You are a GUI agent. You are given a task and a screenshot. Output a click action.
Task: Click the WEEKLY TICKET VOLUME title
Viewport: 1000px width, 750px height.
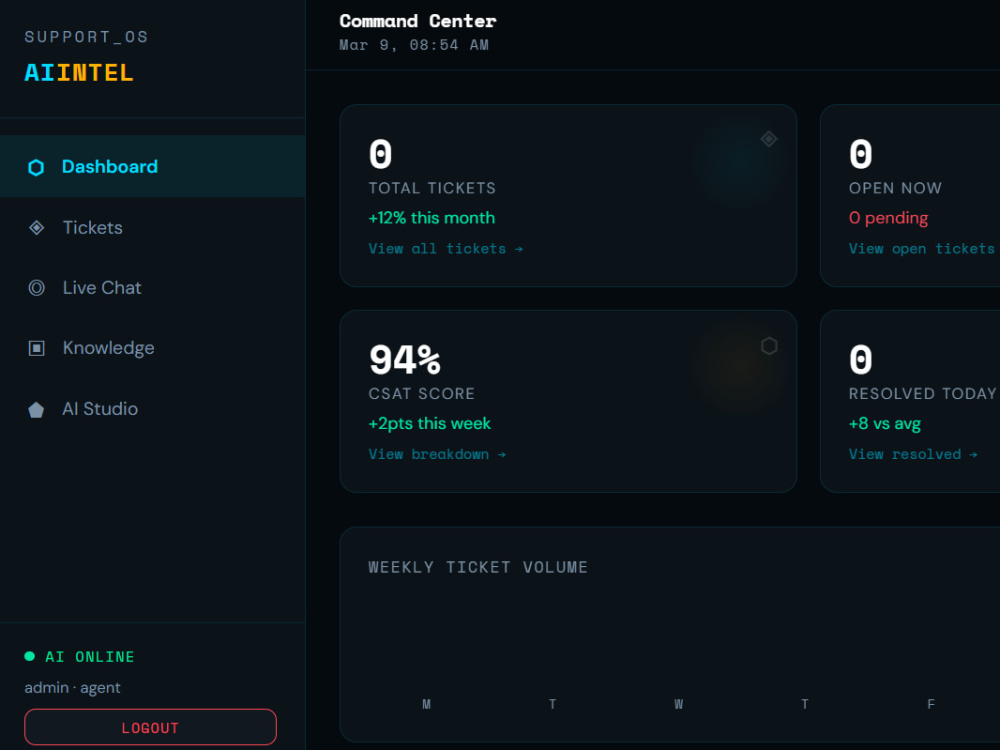coord(478,567)
